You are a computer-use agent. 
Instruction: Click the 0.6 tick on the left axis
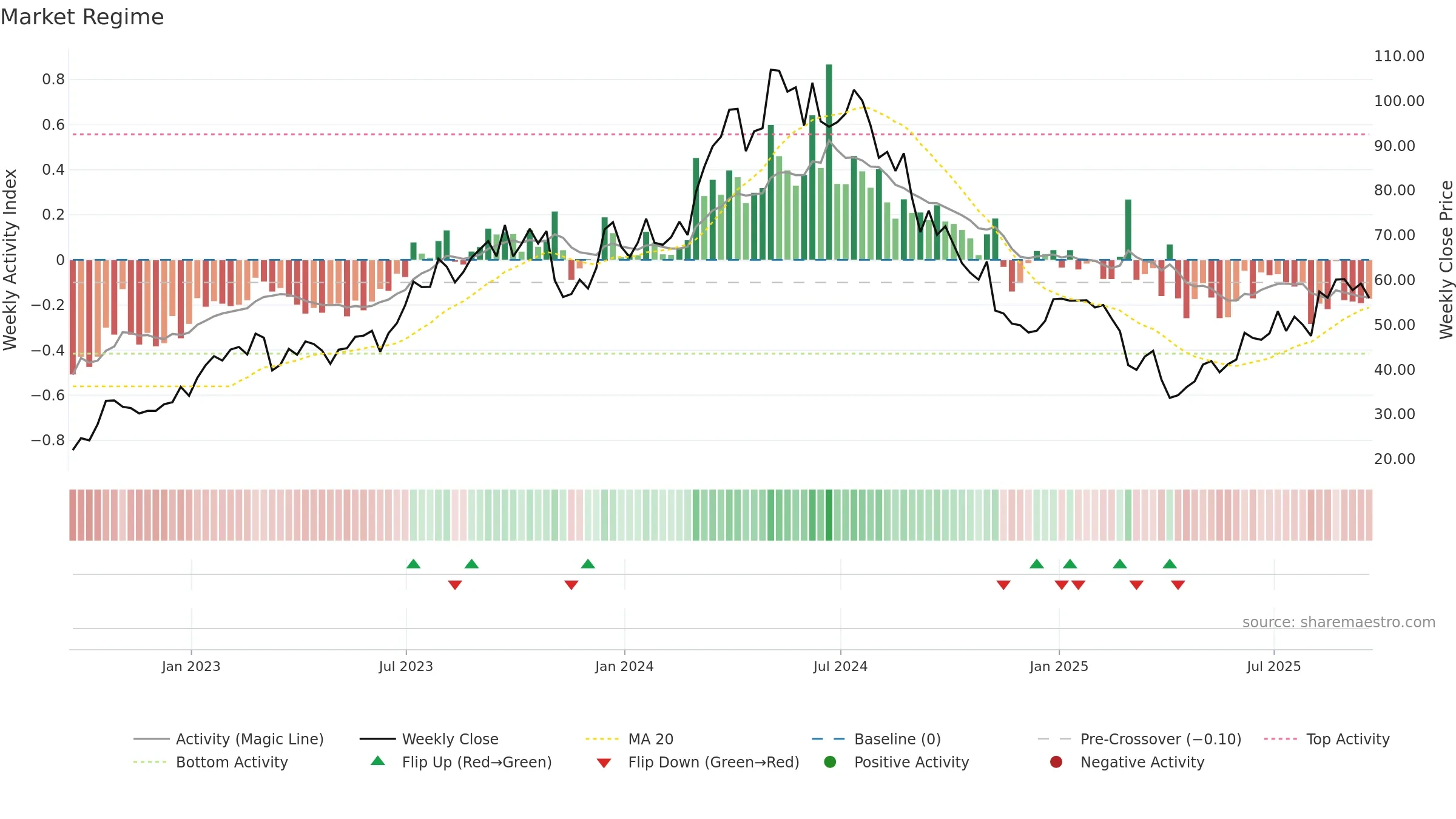[x=53, y=125]
